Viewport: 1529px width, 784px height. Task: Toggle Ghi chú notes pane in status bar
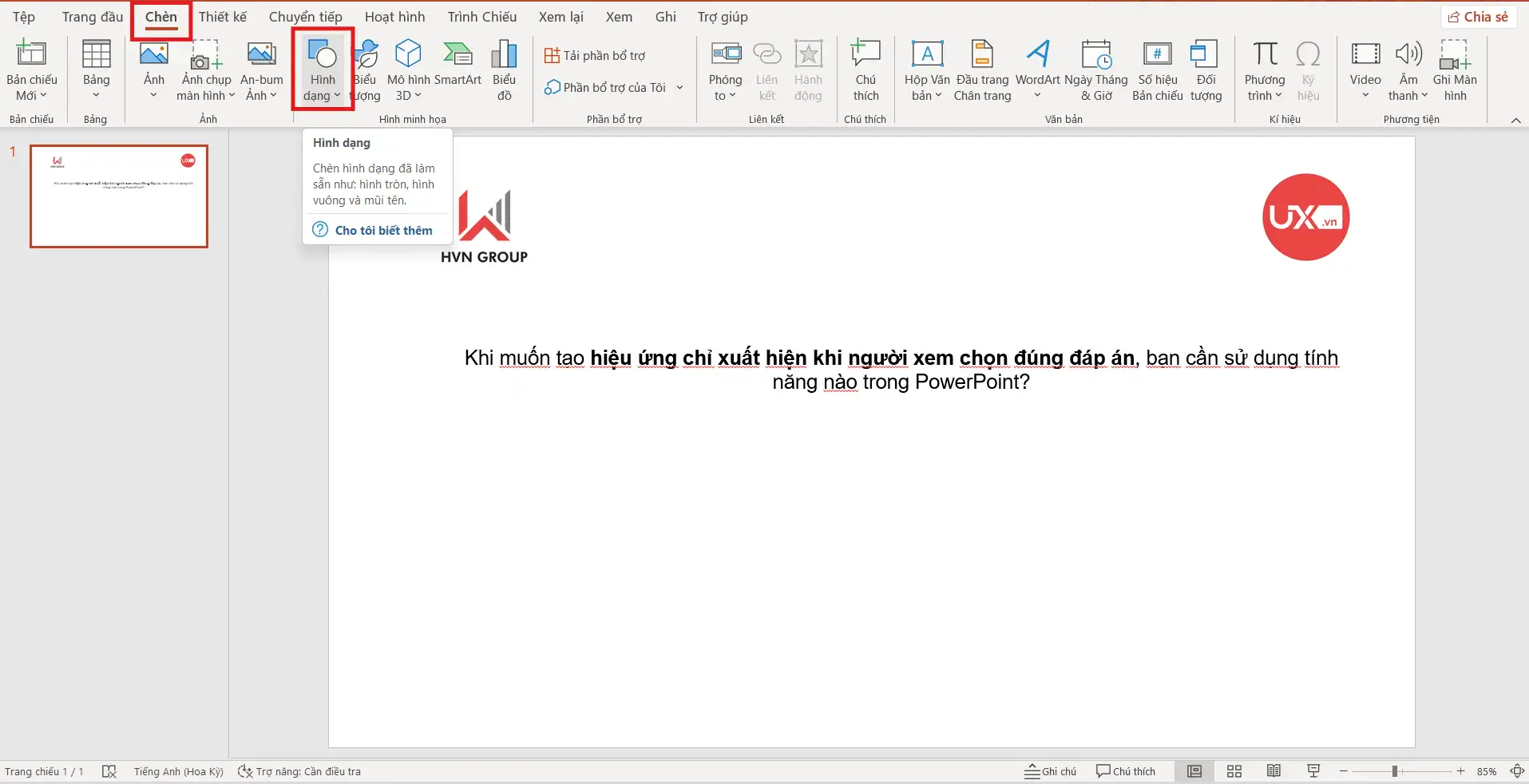coord(1051,771)
